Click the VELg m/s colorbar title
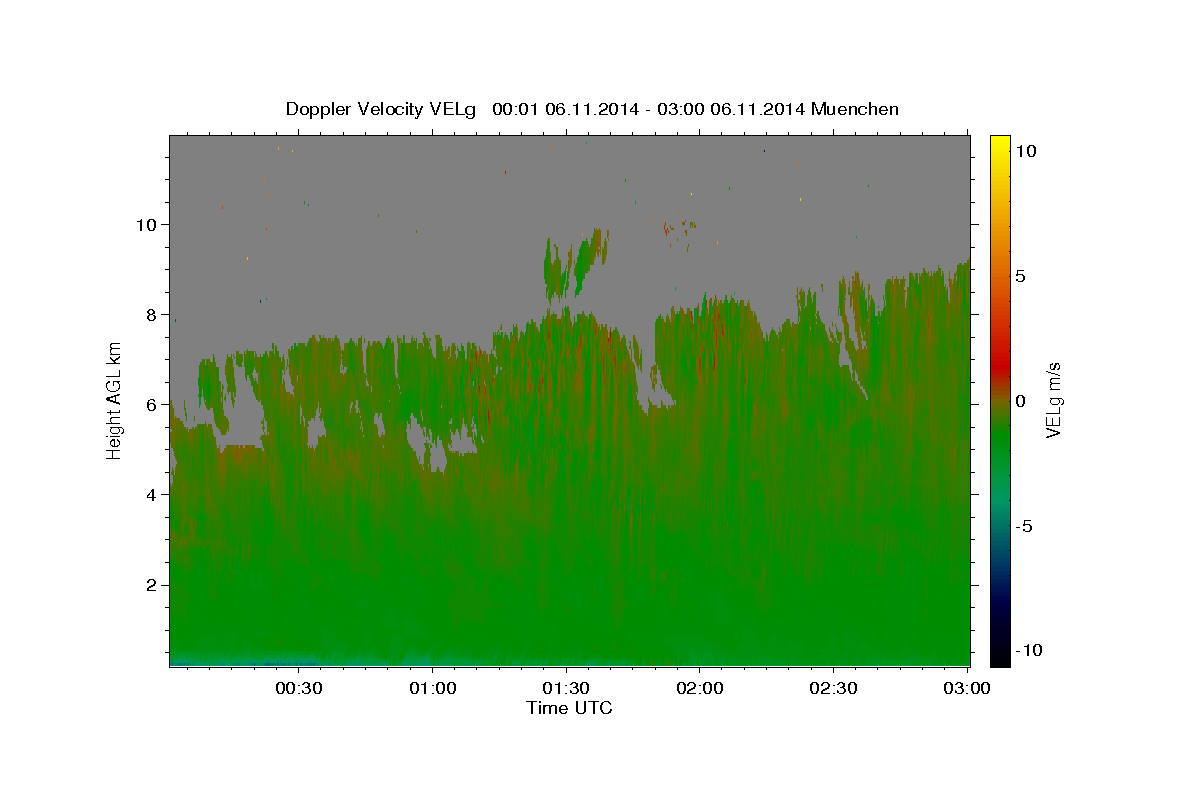This screenshot has height=800, width=1200. (1053, 400)
